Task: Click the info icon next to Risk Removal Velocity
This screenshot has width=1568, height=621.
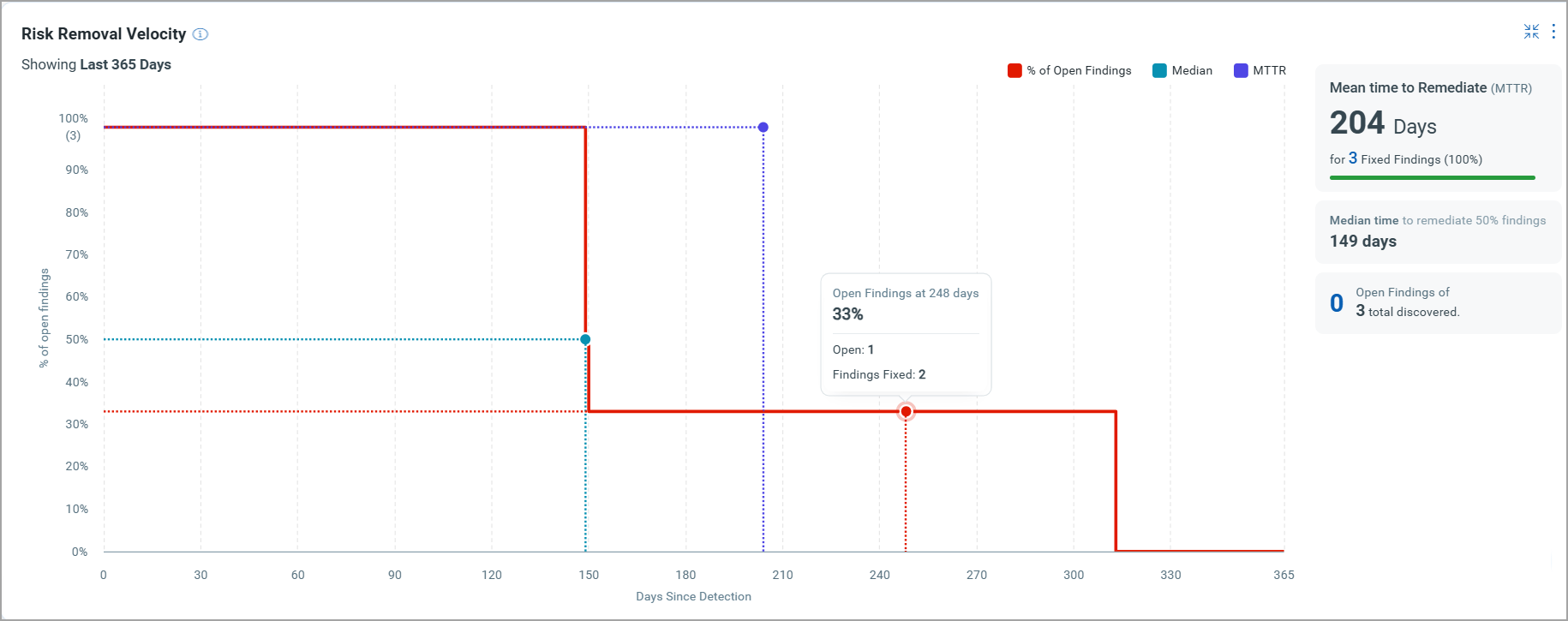Action: point(200,34)
